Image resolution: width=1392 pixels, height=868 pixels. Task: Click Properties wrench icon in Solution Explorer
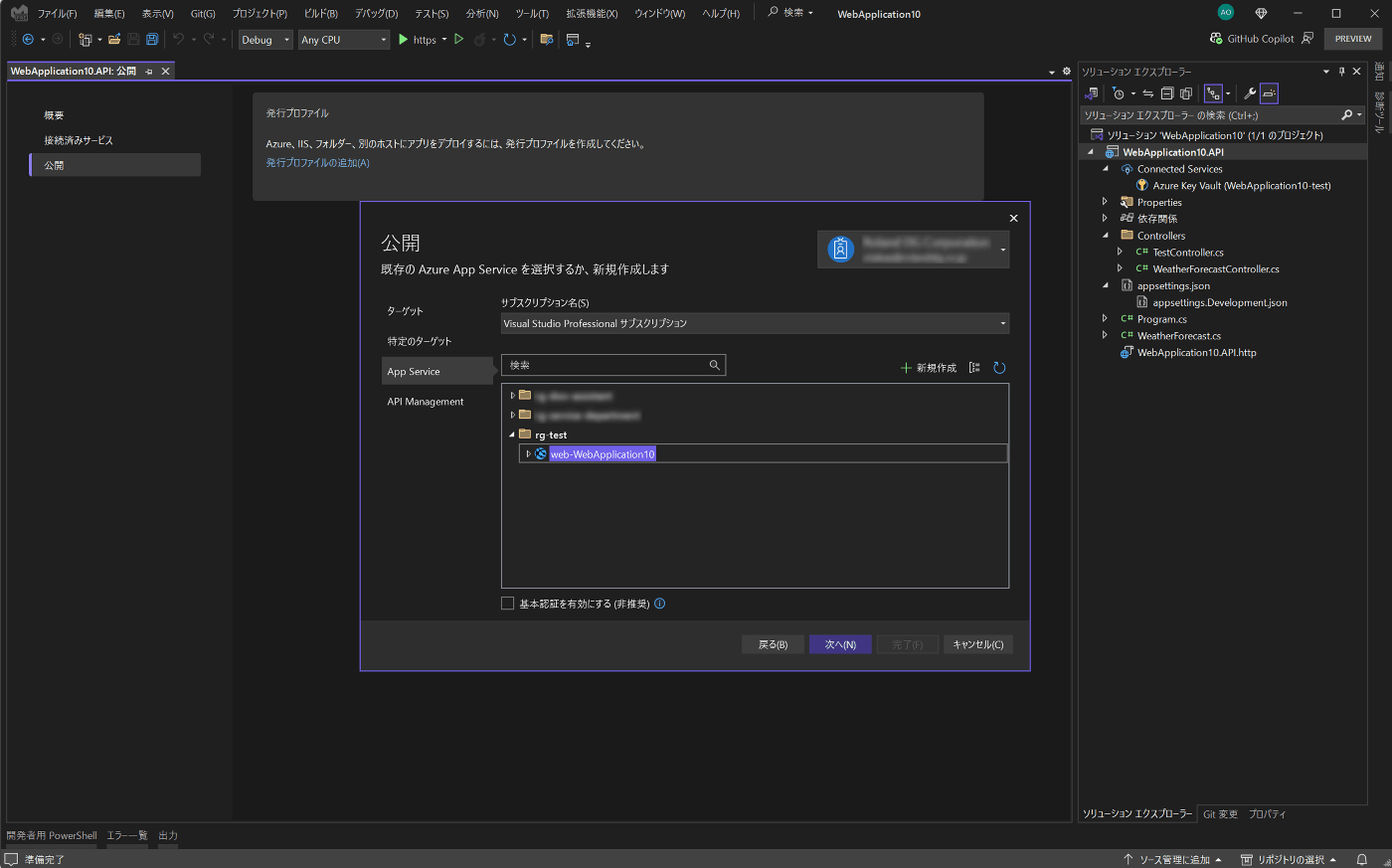1250,93
